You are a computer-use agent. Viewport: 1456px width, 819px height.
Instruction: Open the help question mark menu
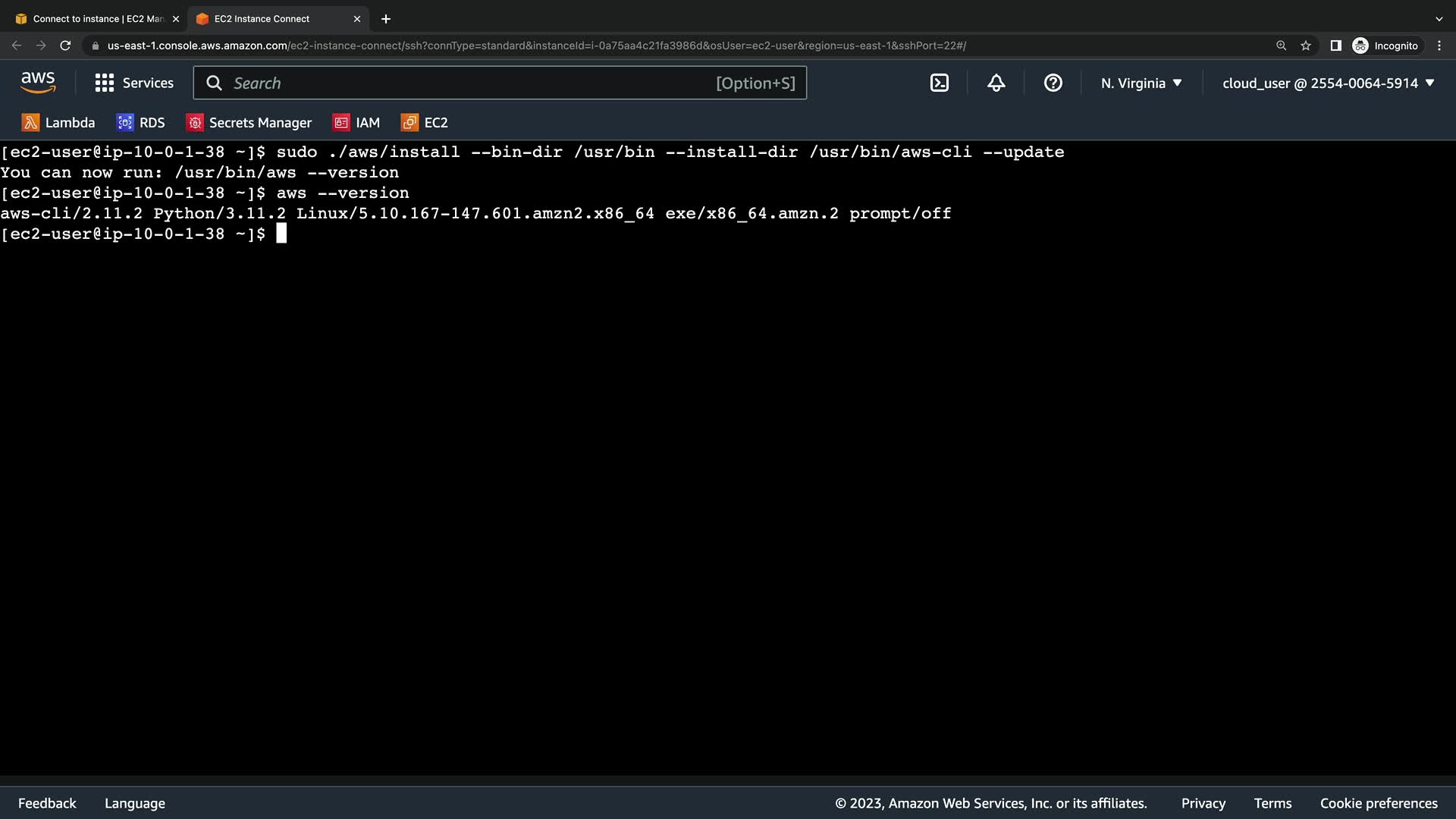(x=1053, y=83)
